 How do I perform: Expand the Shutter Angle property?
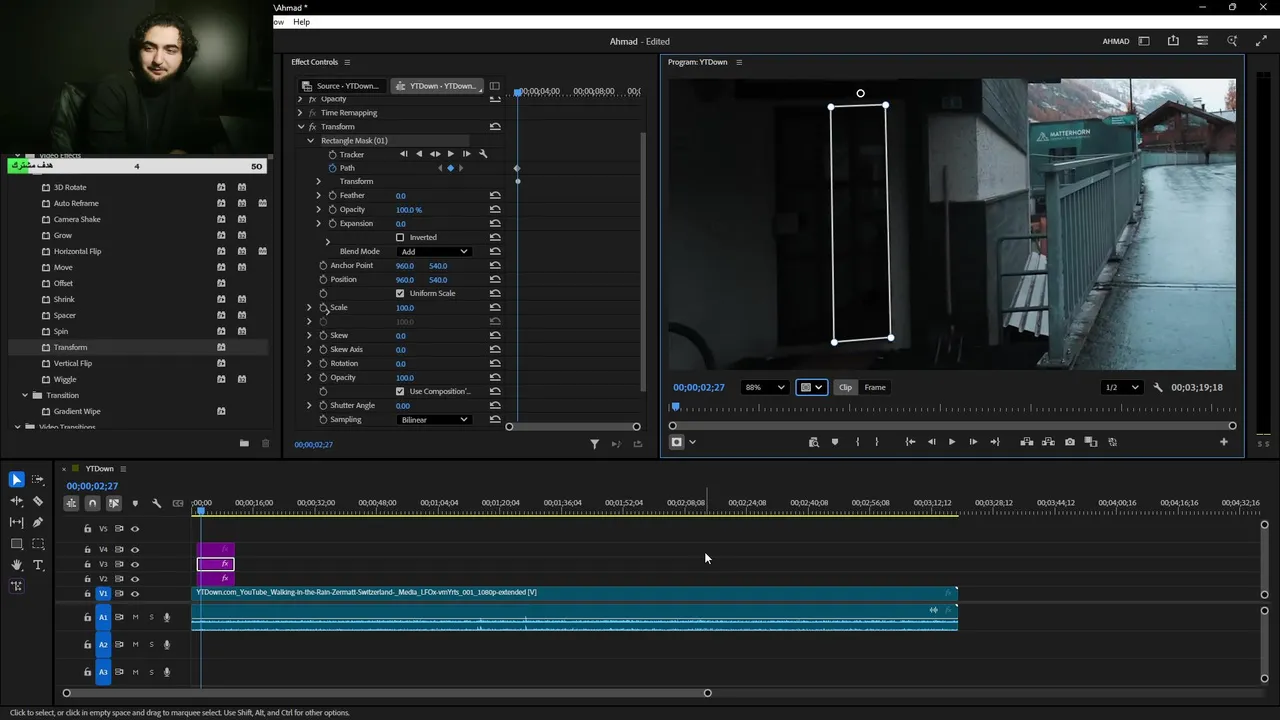tap(309, 406)
